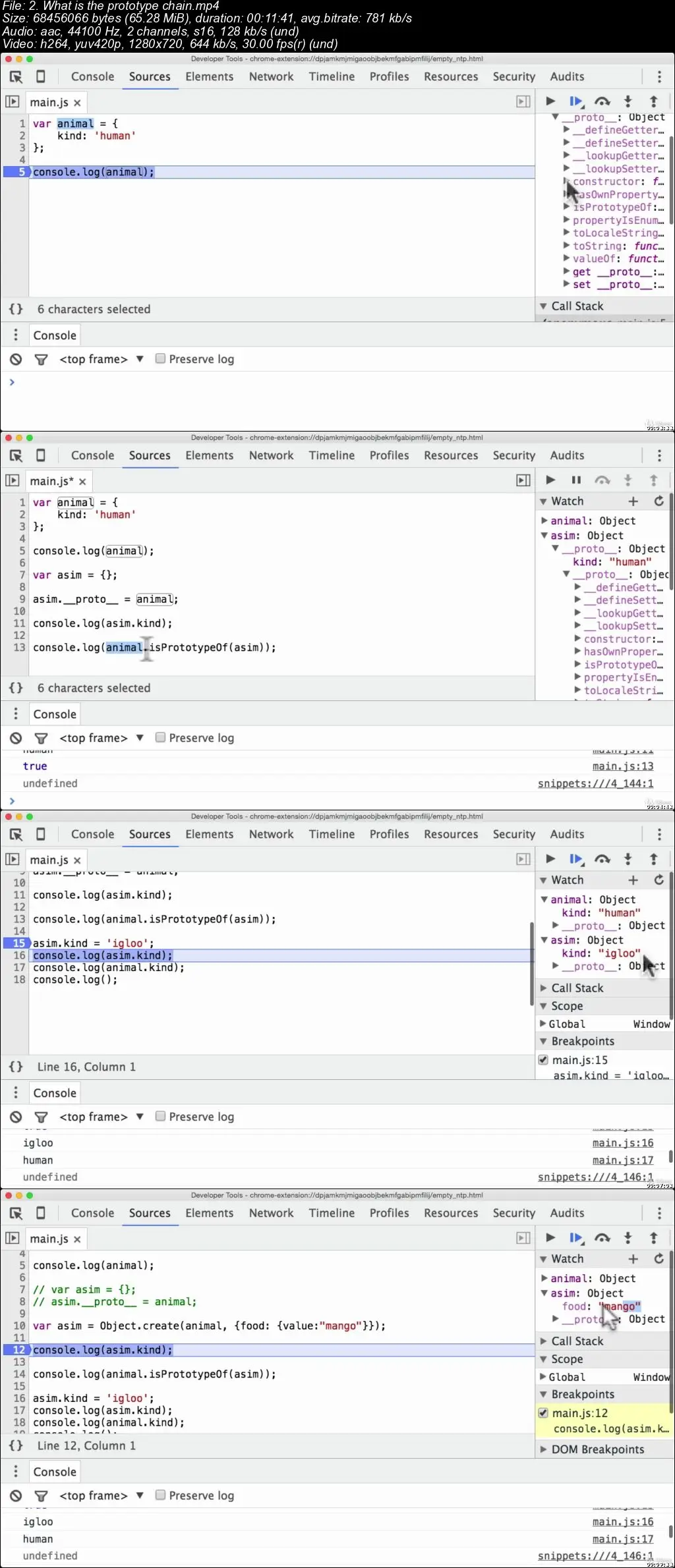The width and height of the screenshot is (675, 1568).
Task: Open Network tab in main.js* frame
Action: [271, 455]
